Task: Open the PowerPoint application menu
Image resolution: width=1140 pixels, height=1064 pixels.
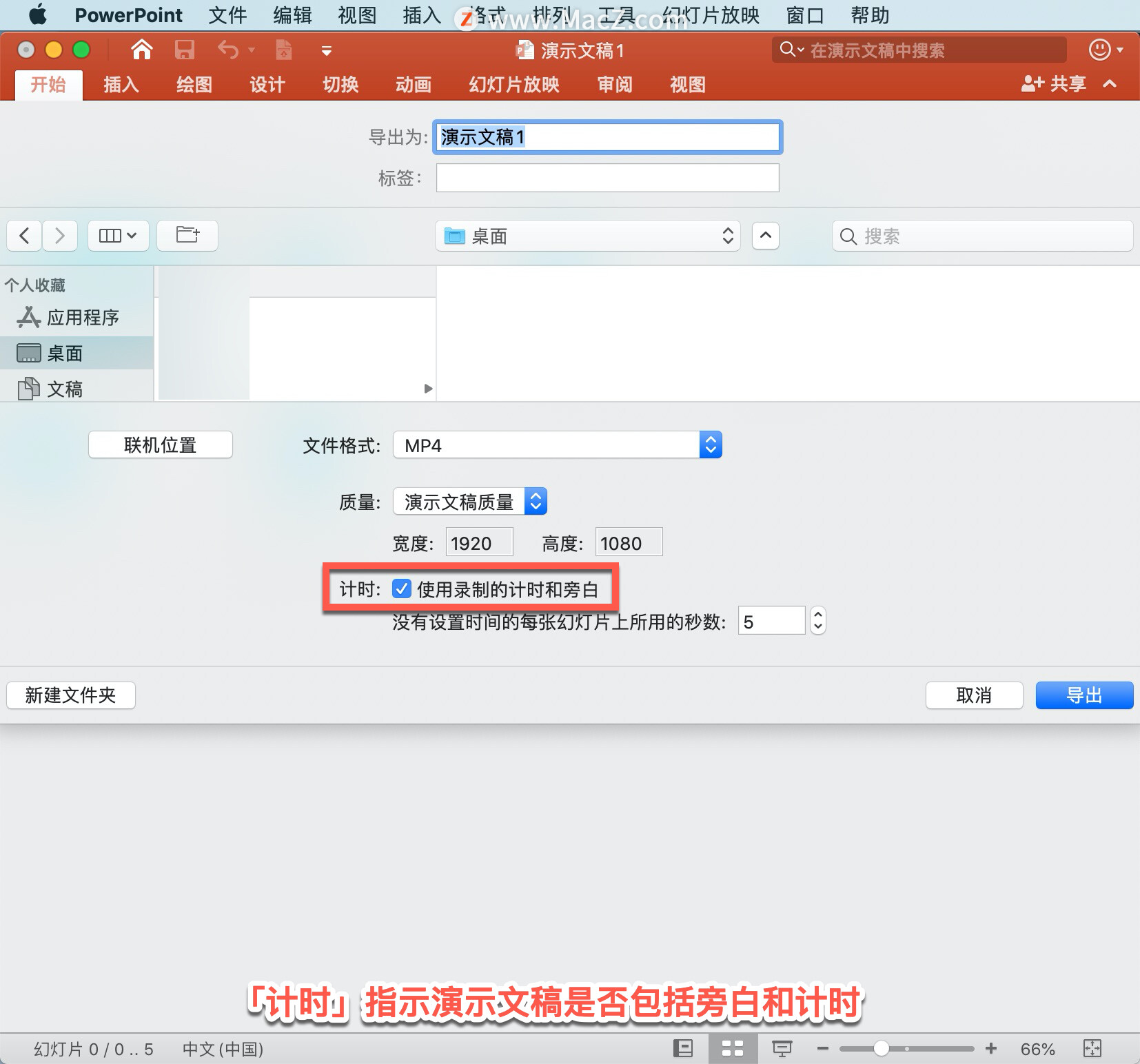Action: pos(128,15)
